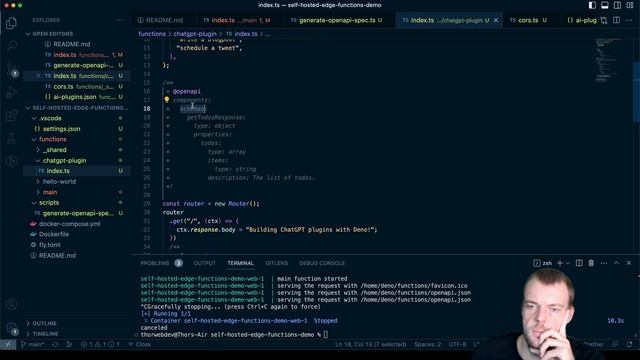
Task: Open Source Control view with badge
Action: click(11, 69)
